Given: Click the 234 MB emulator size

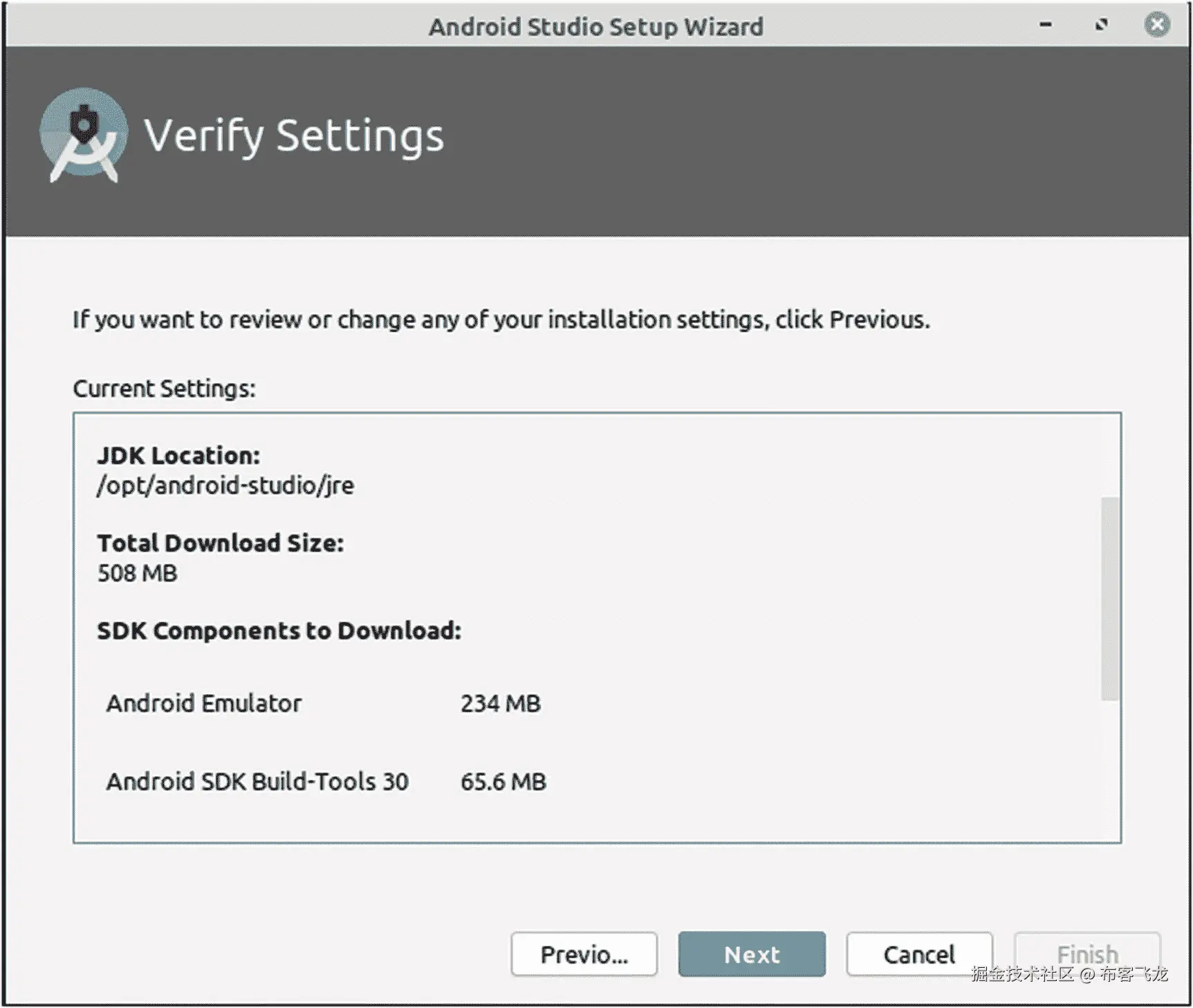Looking at the screenshot, I should pyautogui.click(x=501, y=703).
